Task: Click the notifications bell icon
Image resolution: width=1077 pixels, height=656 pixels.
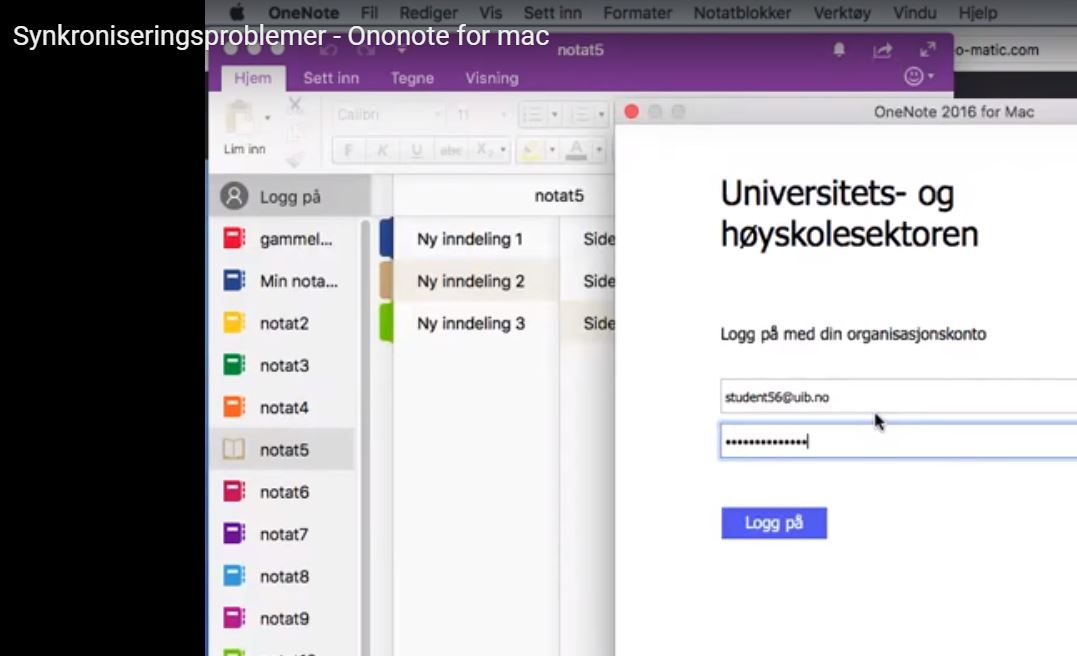Action: [x=840, y=50]
